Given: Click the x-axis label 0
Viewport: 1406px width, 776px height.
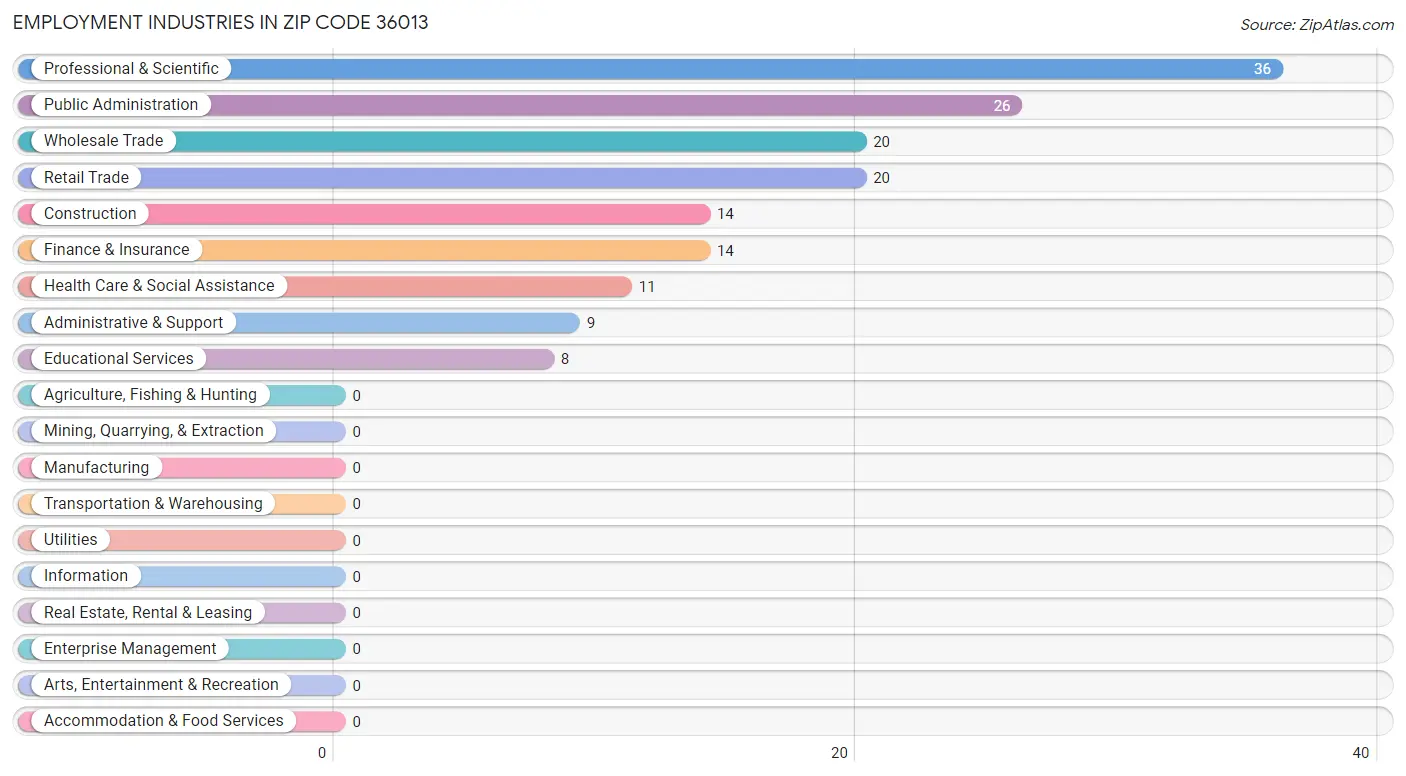Looking at the screenshot, I should (x=322, y=753).
